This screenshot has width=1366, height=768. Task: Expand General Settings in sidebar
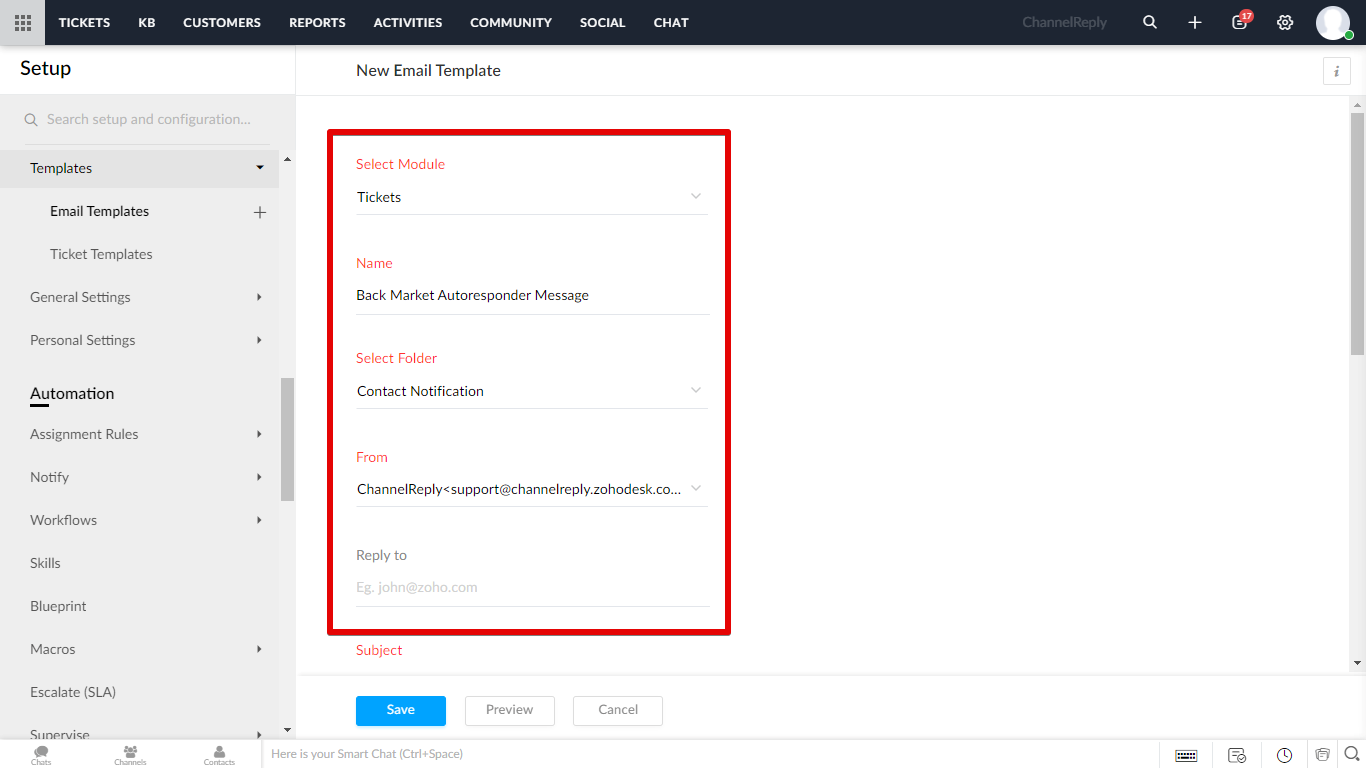[259, 297]
